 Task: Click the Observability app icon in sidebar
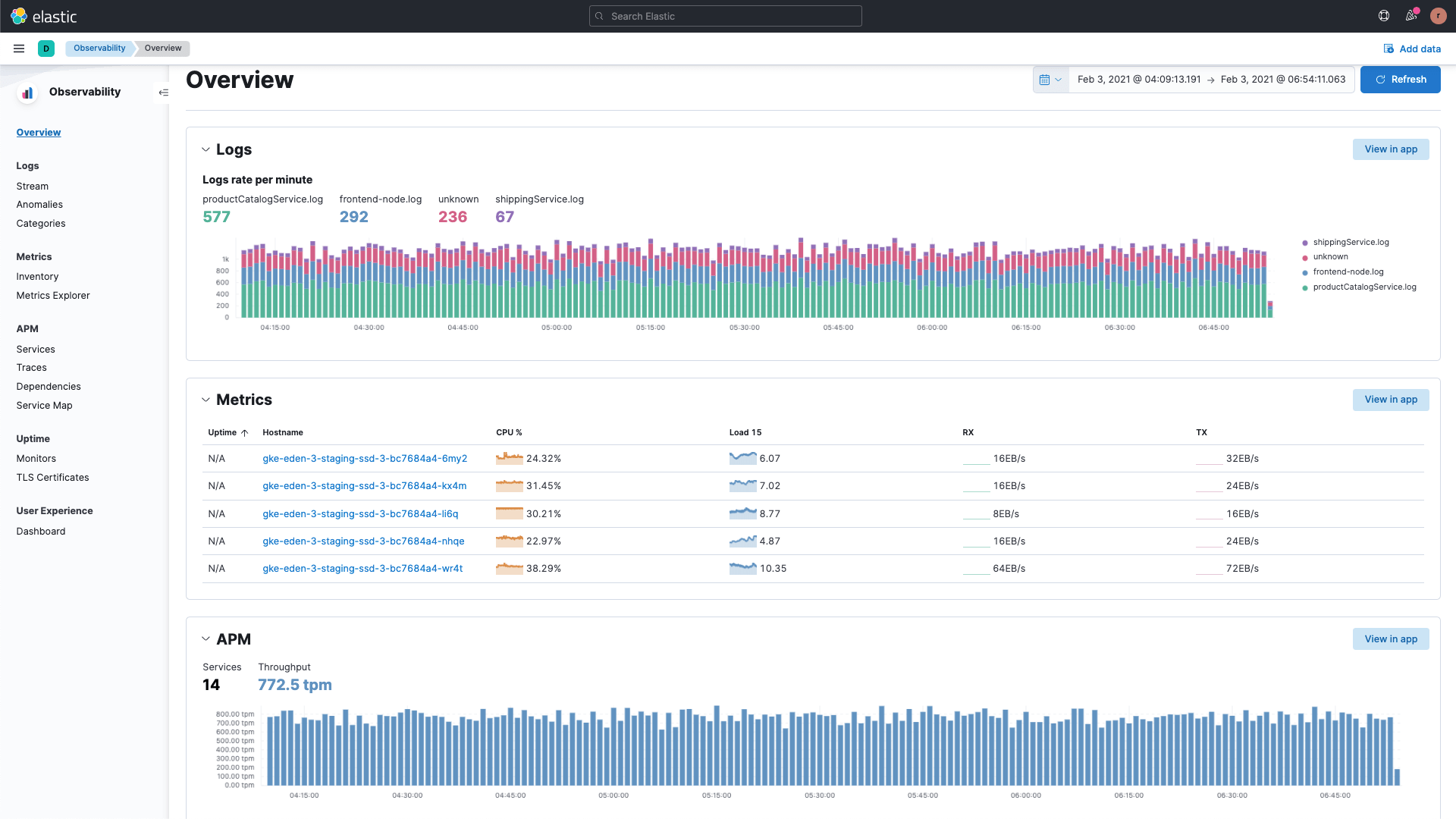tap(27, 93)
